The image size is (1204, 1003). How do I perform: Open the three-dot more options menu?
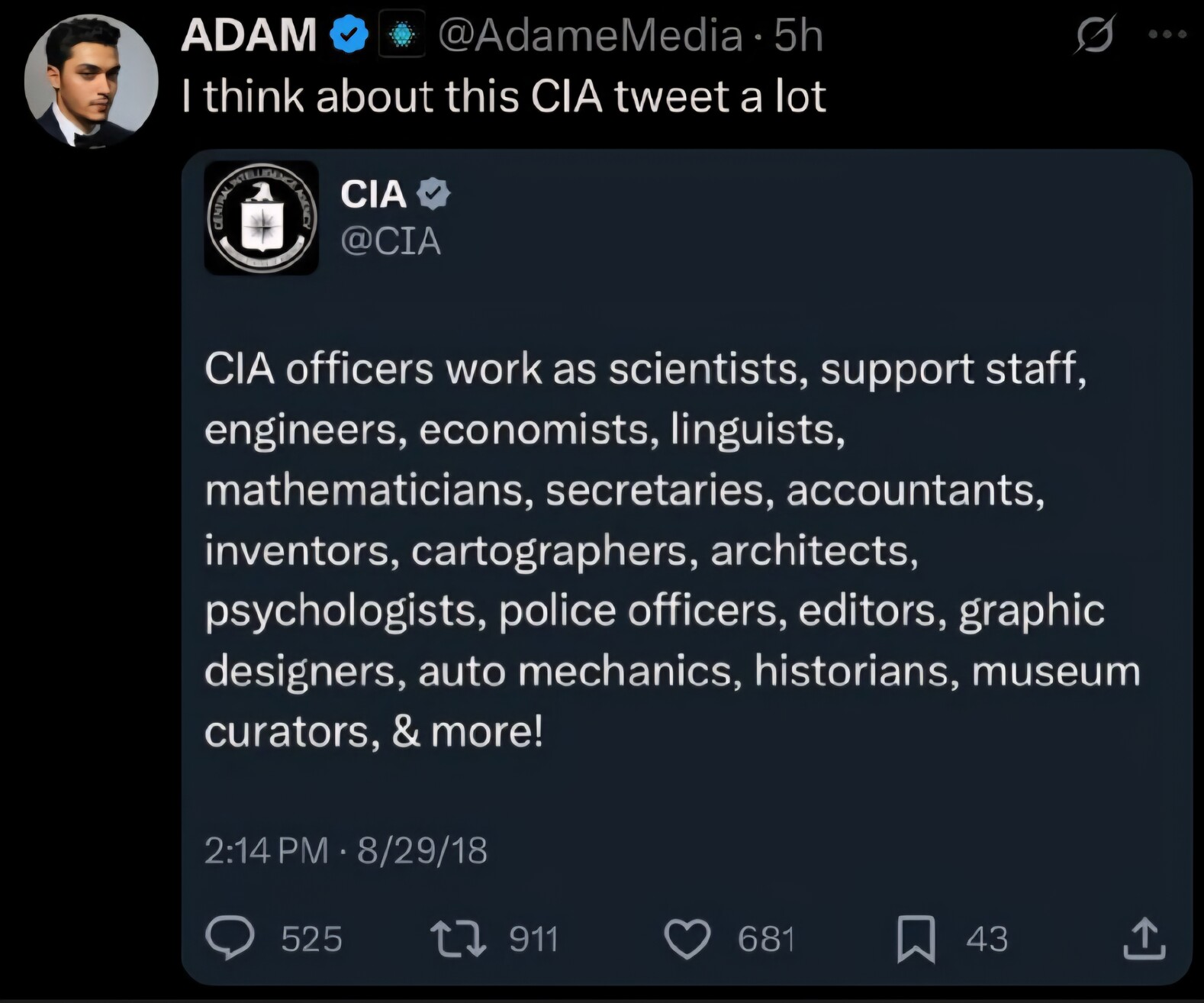coord(1167,34)
